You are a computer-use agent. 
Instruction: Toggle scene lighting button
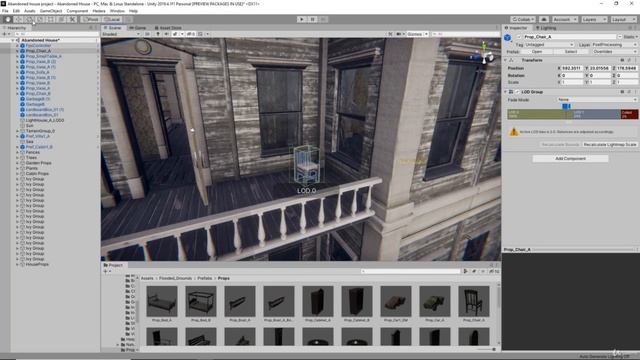click(158, 34)
